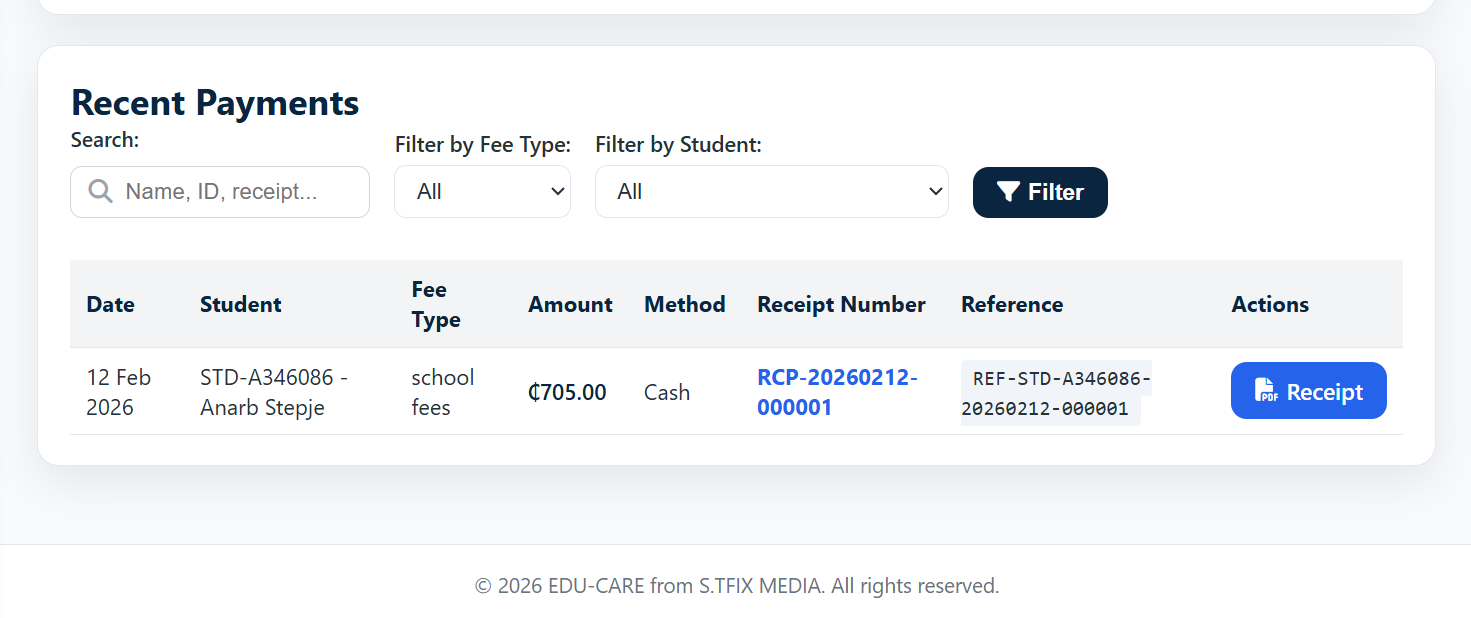Screen dimensions: 1471x618
Task: Open the Filter by Fee Type dropdown
Action: [x=482, y=192]
